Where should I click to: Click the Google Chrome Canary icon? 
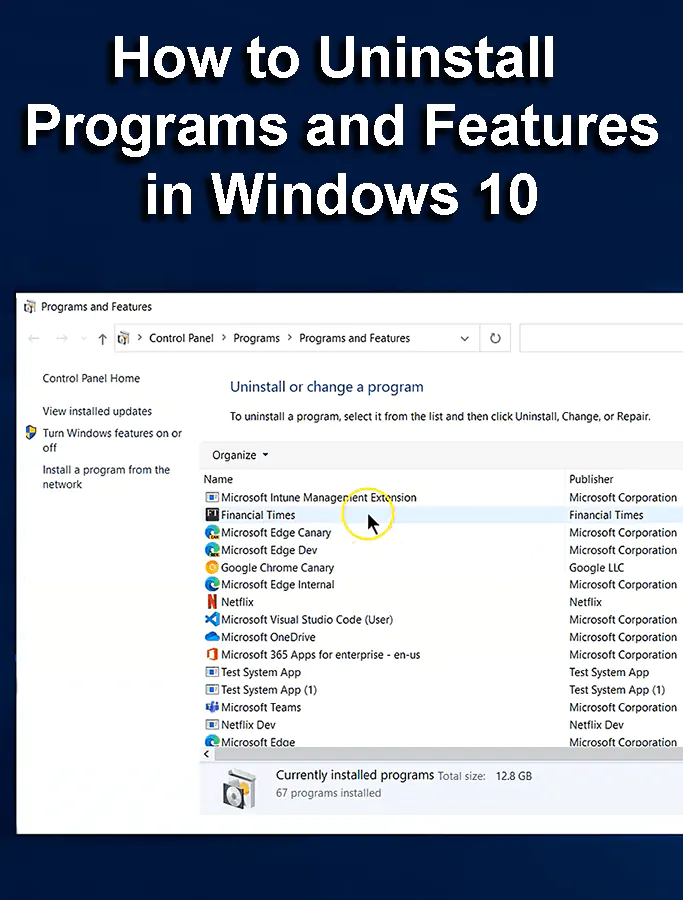coord(212,567)
